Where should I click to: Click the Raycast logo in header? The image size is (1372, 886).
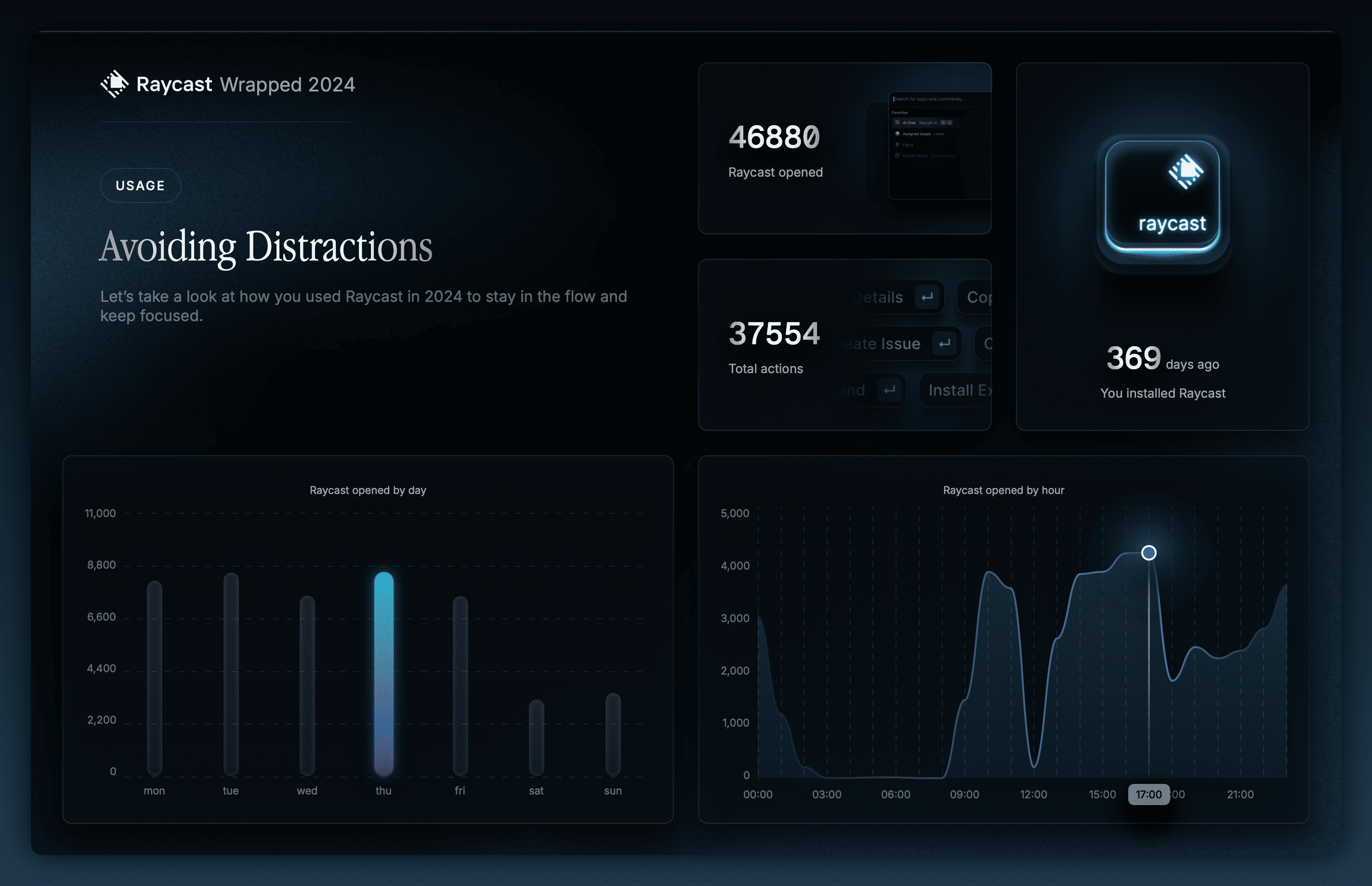click(x=115, y=84)
